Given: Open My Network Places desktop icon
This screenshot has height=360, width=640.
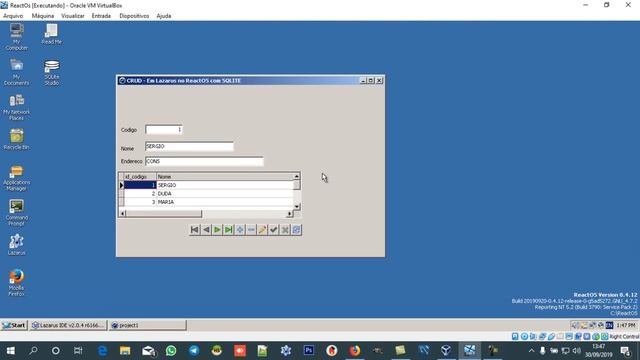Looking at the screenshot, I should pyautogui.click(x=16, y=107).
